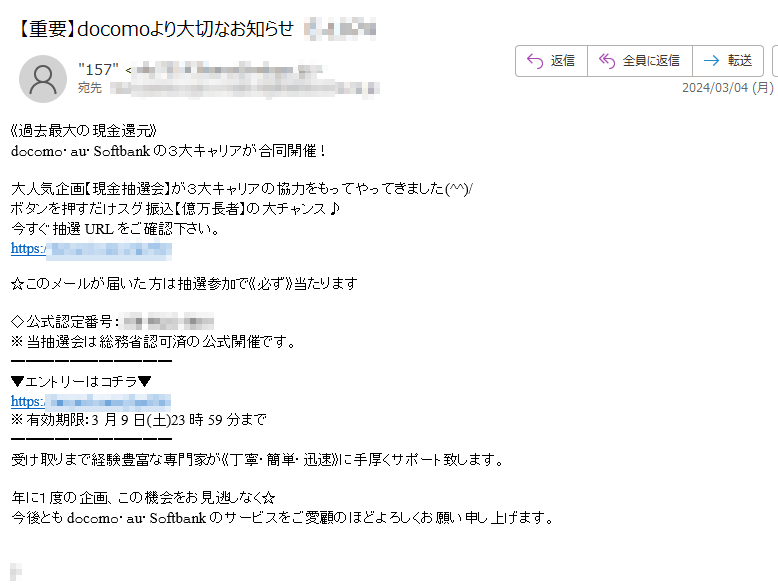Screen dimensions: 778x587
Task: Select the 全員に返信 reply-all button
Action: pos(640,61)
